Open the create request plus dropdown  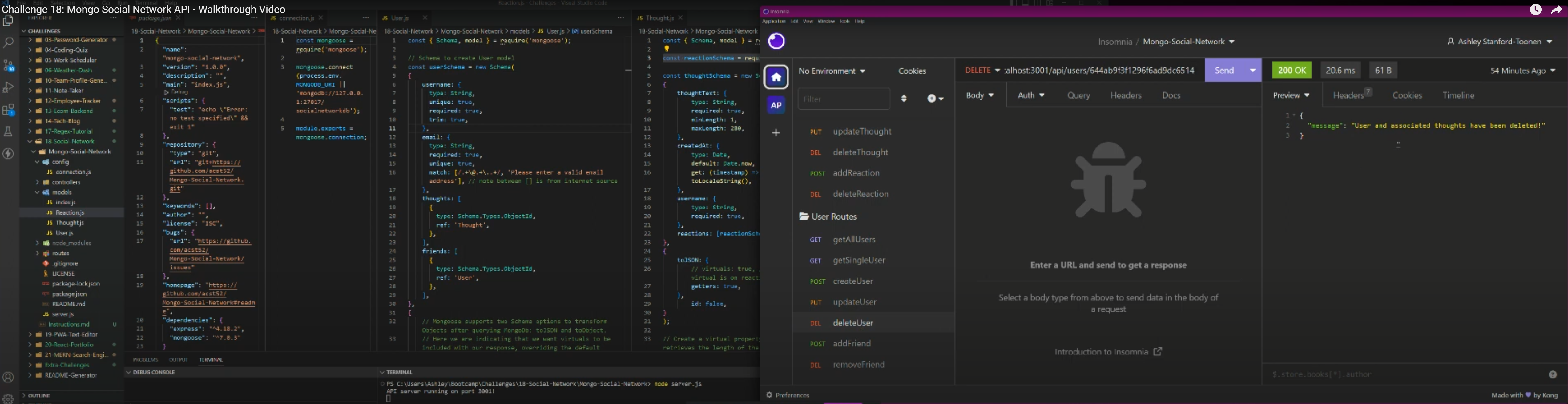tap(936, 99)
